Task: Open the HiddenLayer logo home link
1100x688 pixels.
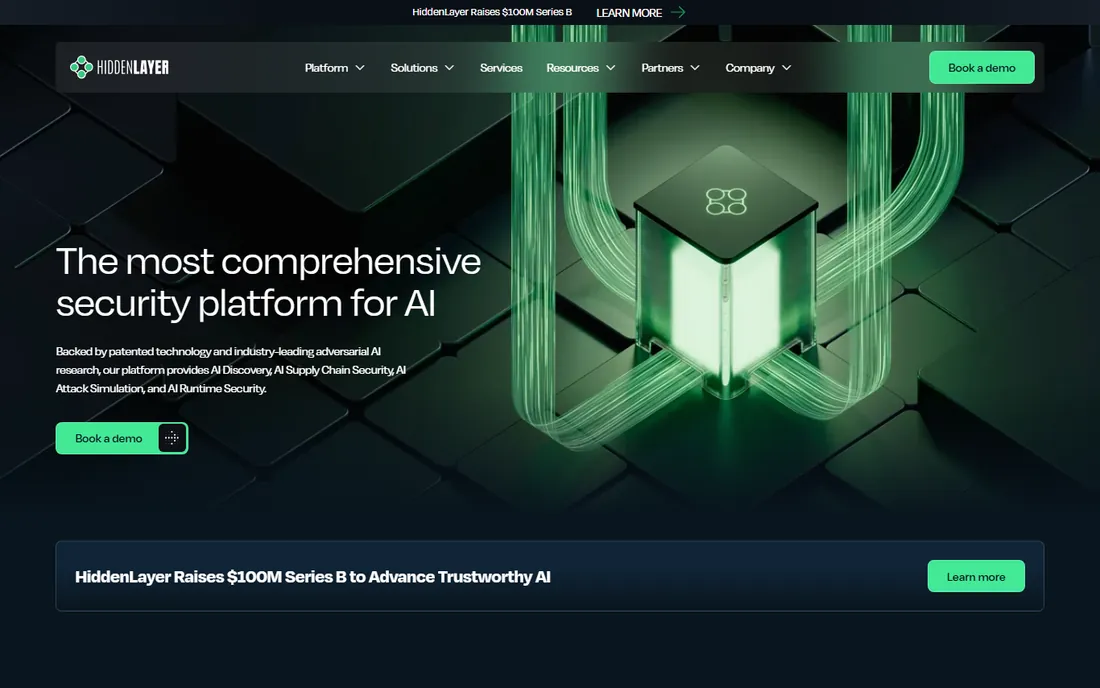Action: [119, 67]
